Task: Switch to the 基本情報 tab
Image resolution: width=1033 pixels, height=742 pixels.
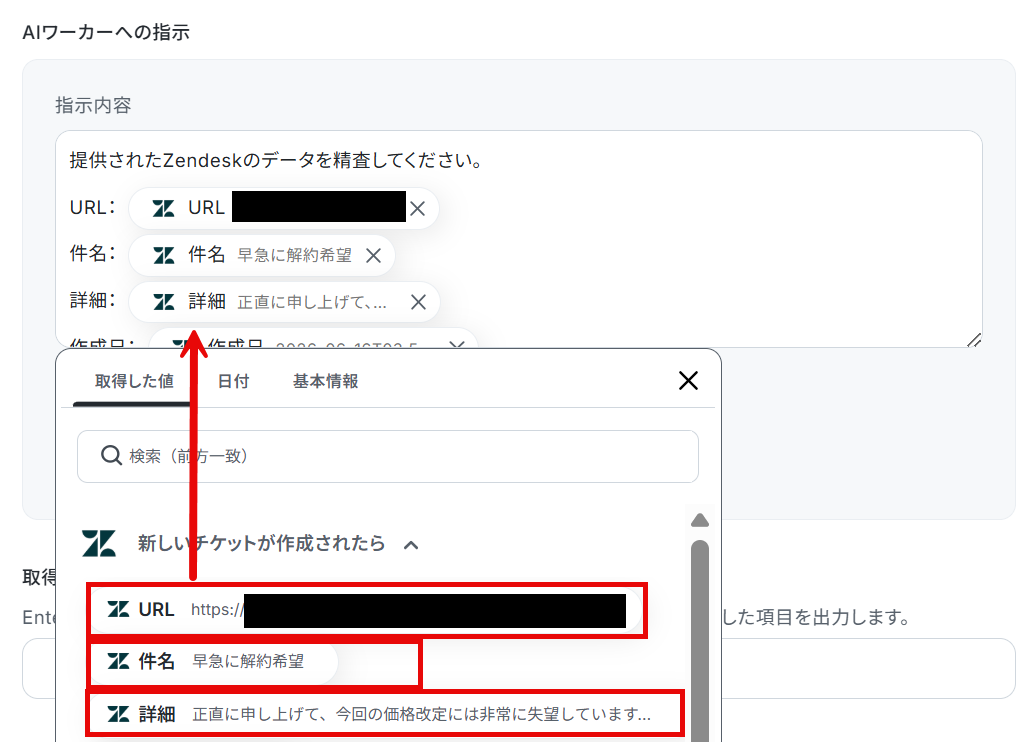Action: 325,382
